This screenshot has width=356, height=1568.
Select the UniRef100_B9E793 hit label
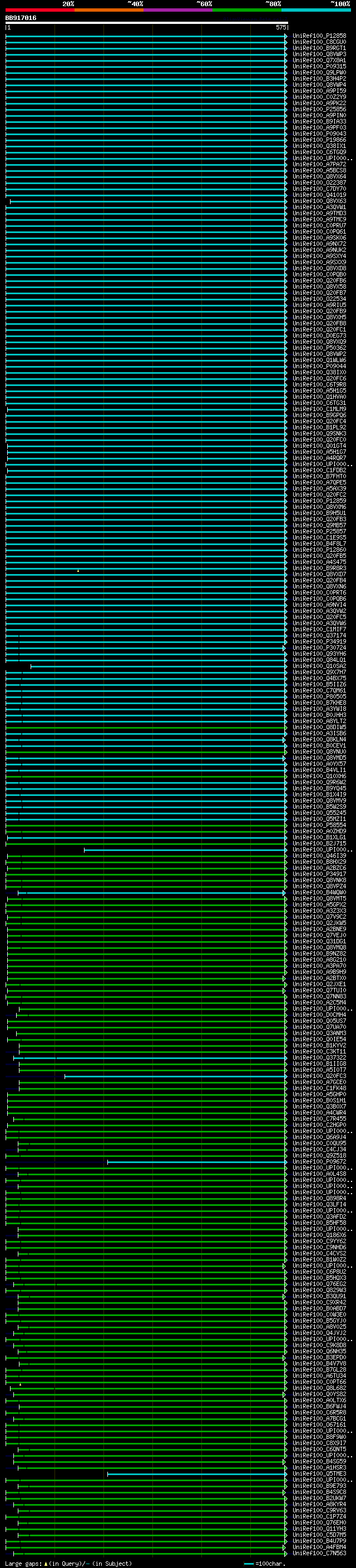(x=319, y=1486)
